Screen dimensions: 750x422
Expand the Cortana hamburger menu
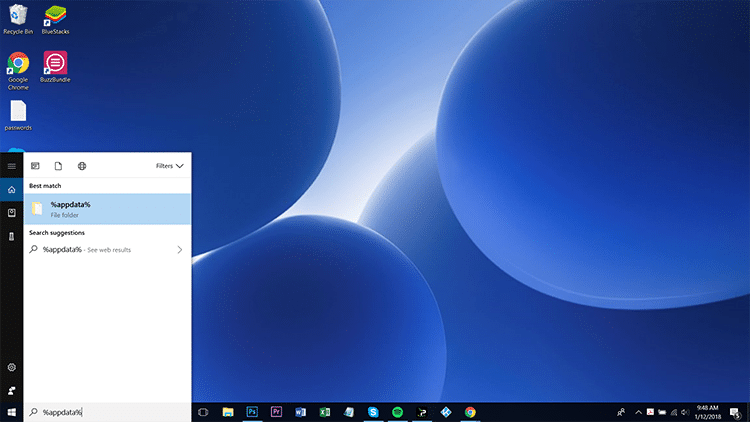(11, 166)
